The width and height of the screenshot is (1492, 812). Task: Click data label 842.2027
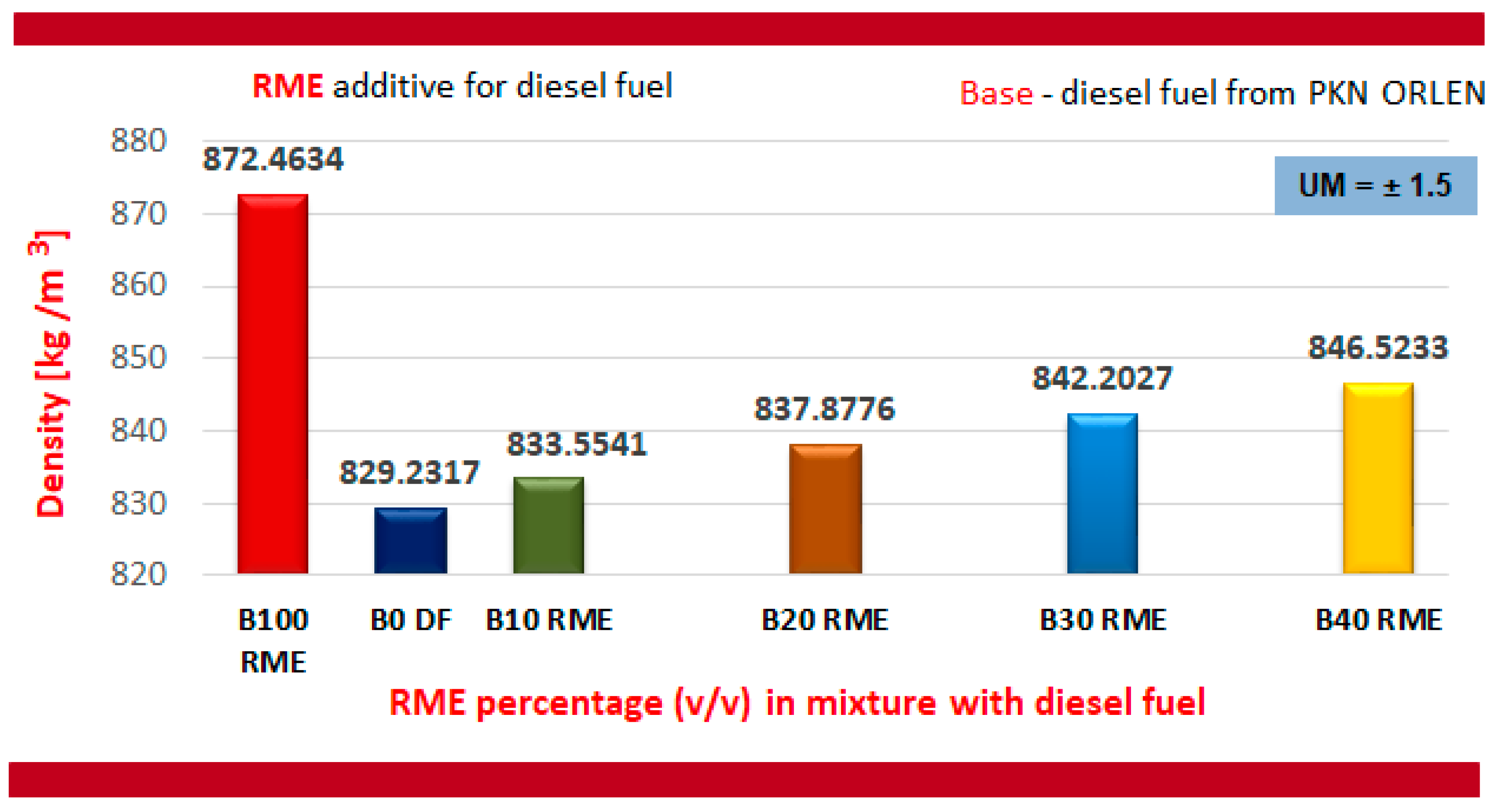click(x=1102, y=378)
